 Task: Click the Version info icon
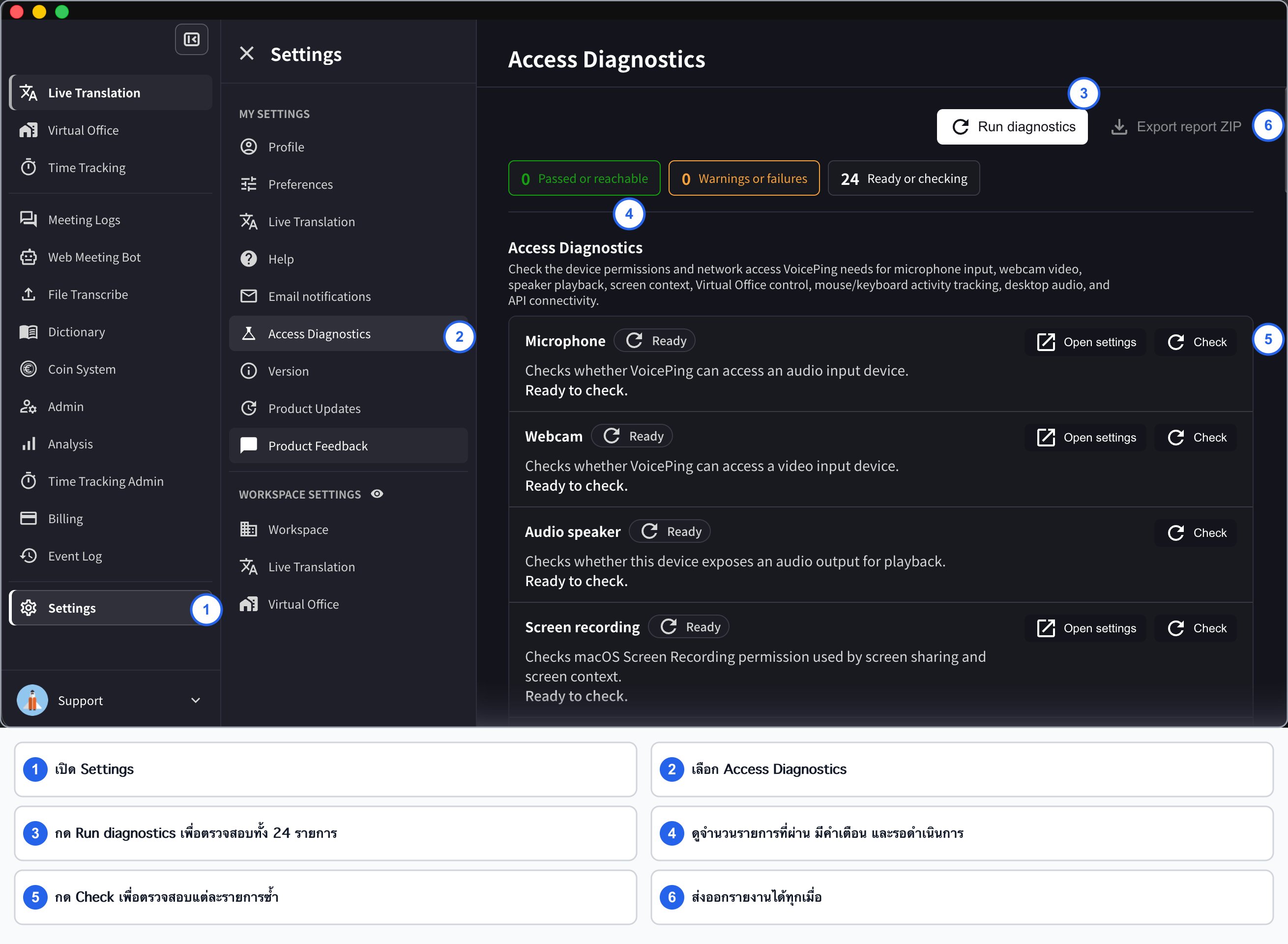(x=249, y=371)
